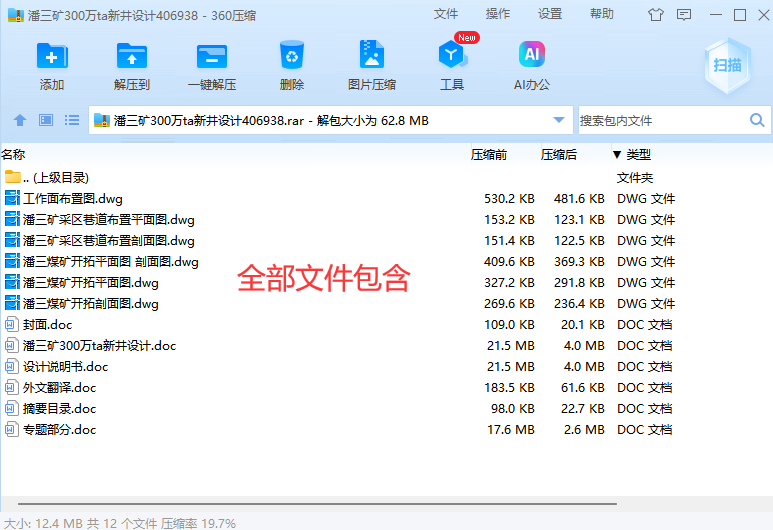
Task: Sort by the 压缩后 column header
Action: pos(559,155)
